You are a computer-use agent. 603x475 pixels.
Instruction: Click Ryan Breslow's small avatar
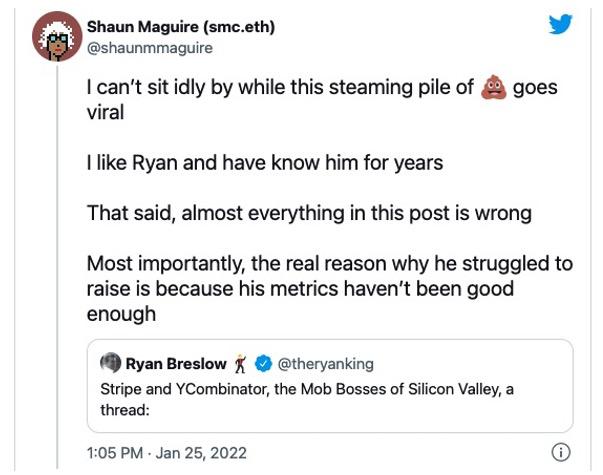tap(109, 362)
